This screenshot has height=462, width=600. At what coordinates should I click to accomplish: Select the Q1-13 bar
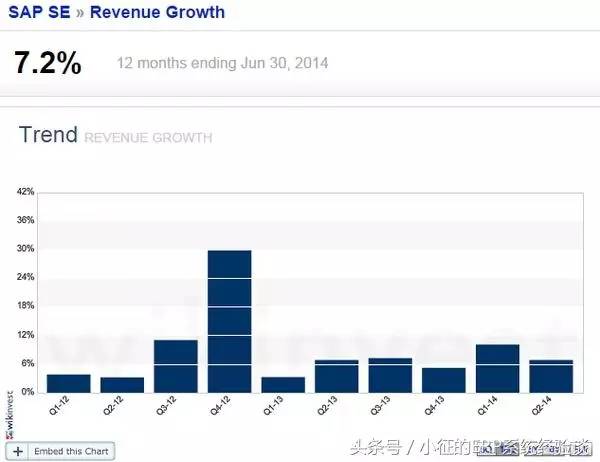click(x=283, y=384)
